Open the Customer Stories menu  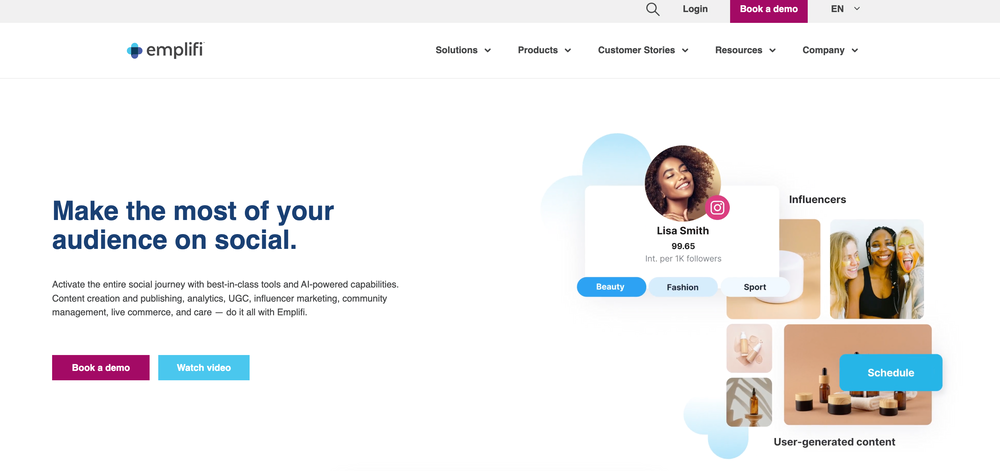643,50
